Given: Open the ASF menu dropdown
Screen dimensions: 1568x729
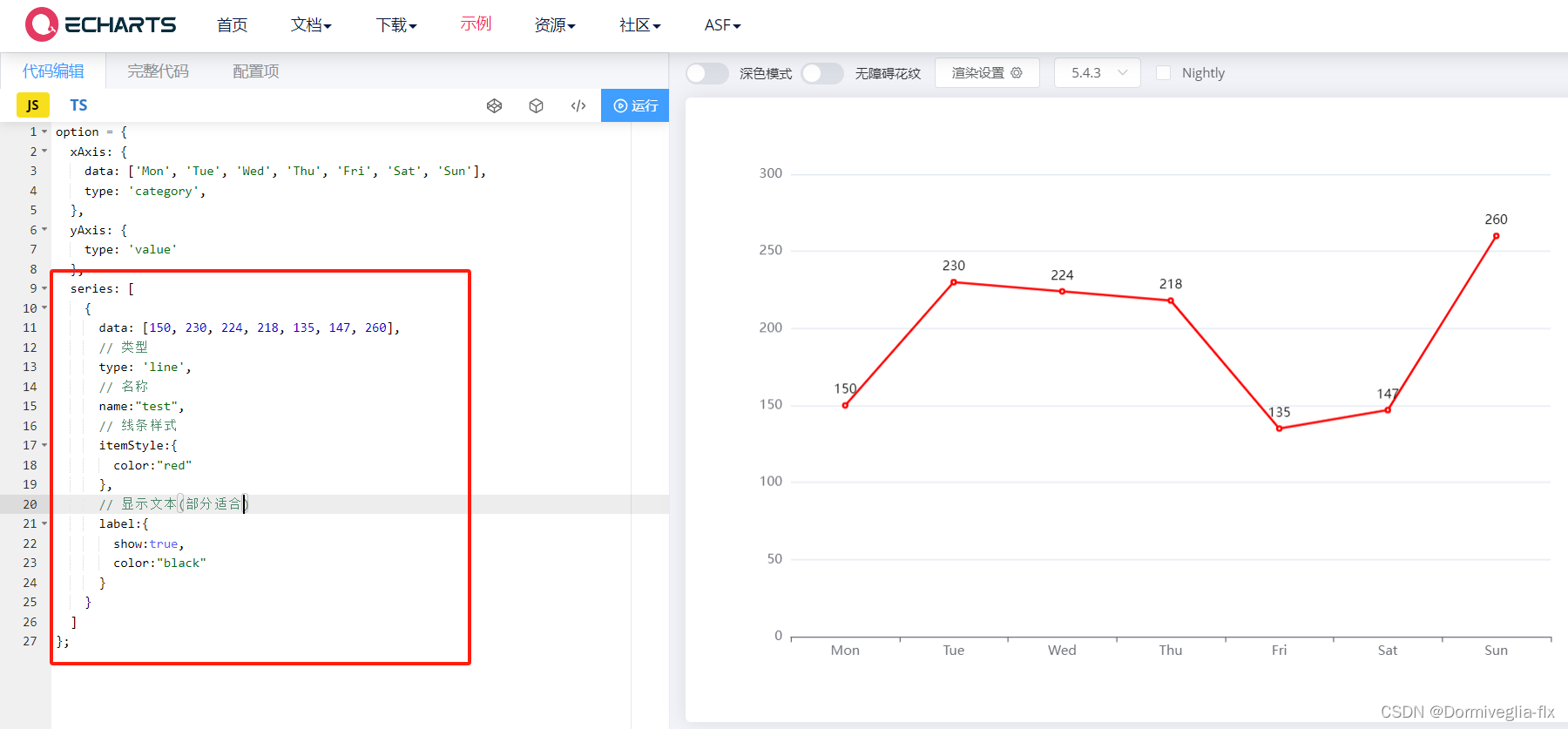Looking at the screenshot, I should click(x=722, y=25).
